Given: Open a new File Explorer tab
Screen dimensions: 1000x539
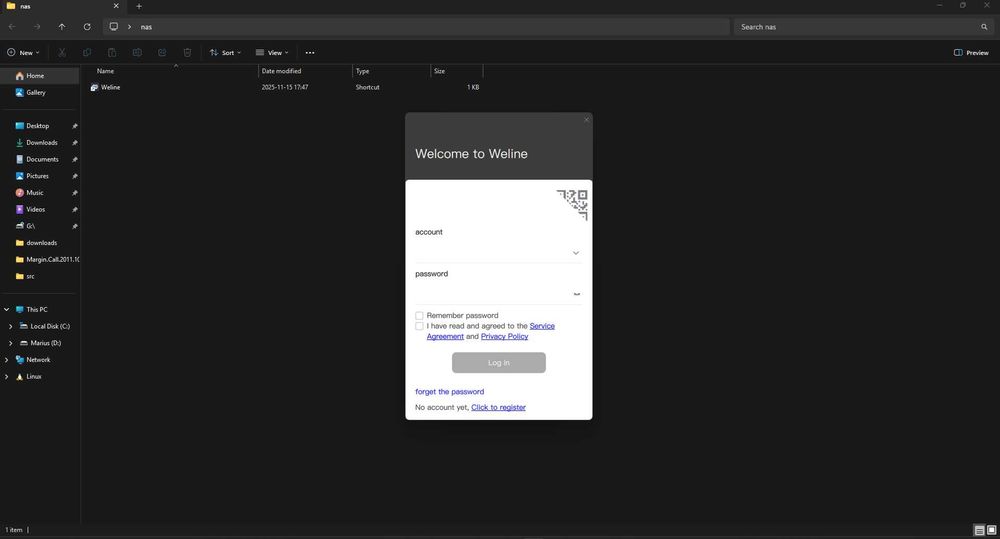Looking at the screenshot, I should tap(139, 6).
